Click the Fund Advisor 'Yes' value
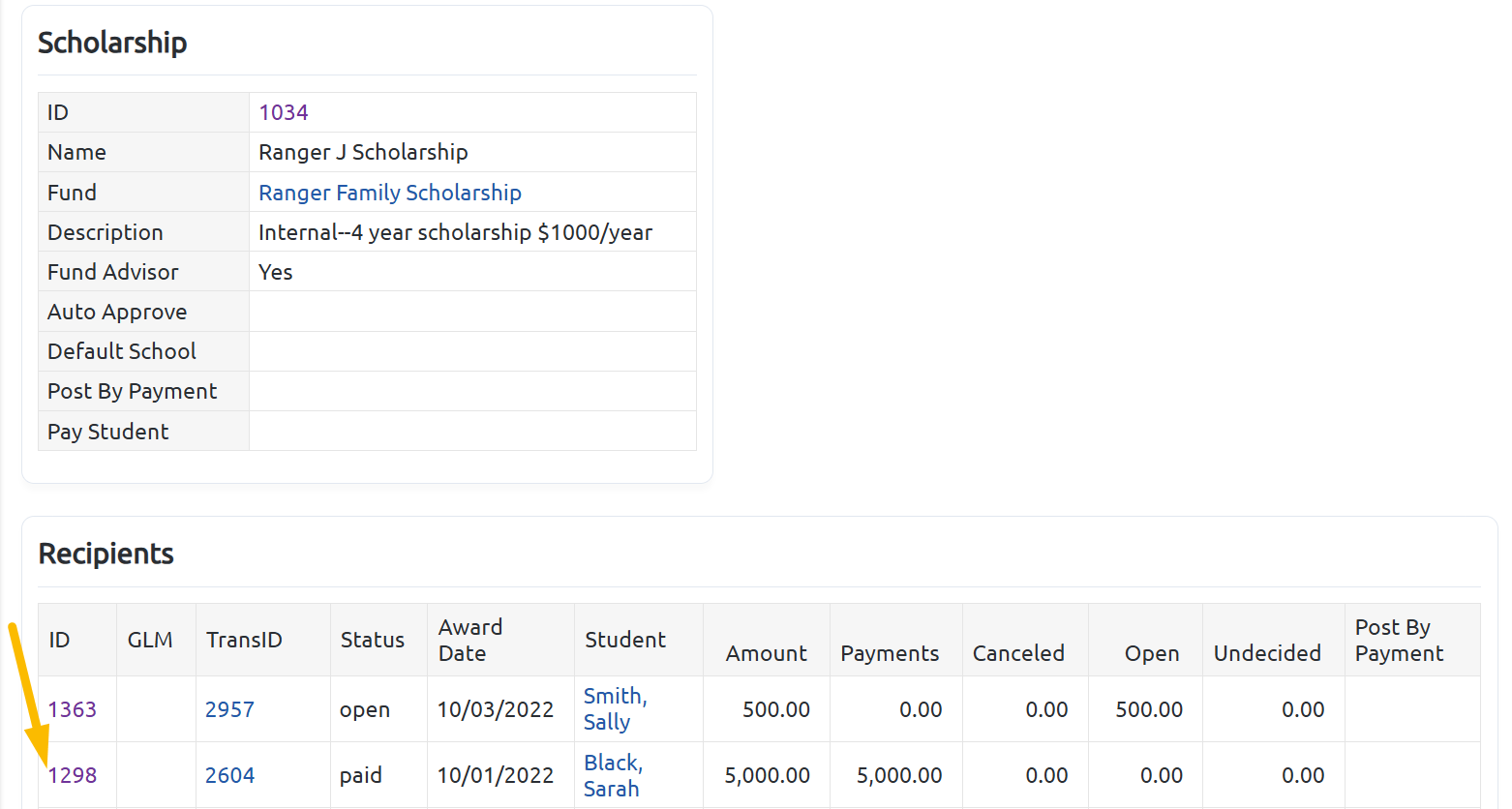 pyautogui.click(x=276, y=272)
